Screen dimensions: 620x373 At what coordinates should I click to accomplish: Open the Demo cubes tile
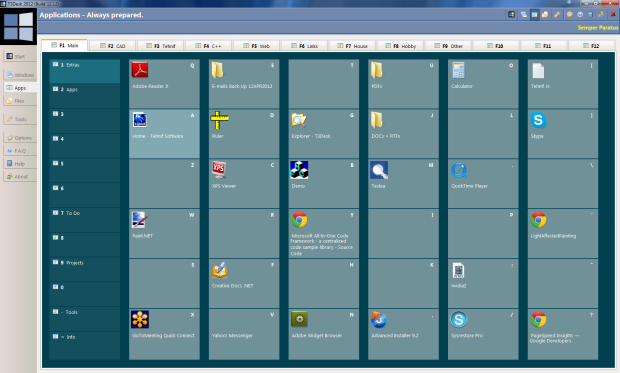(323, 184)
